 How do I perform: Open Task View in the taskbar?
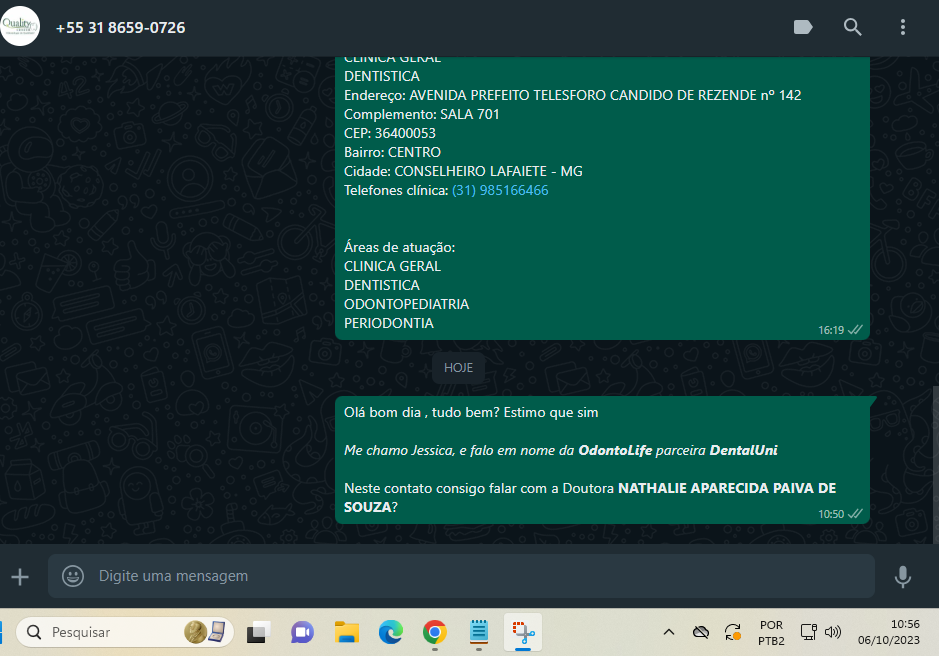pyautogui.click(x=258, y=632)
